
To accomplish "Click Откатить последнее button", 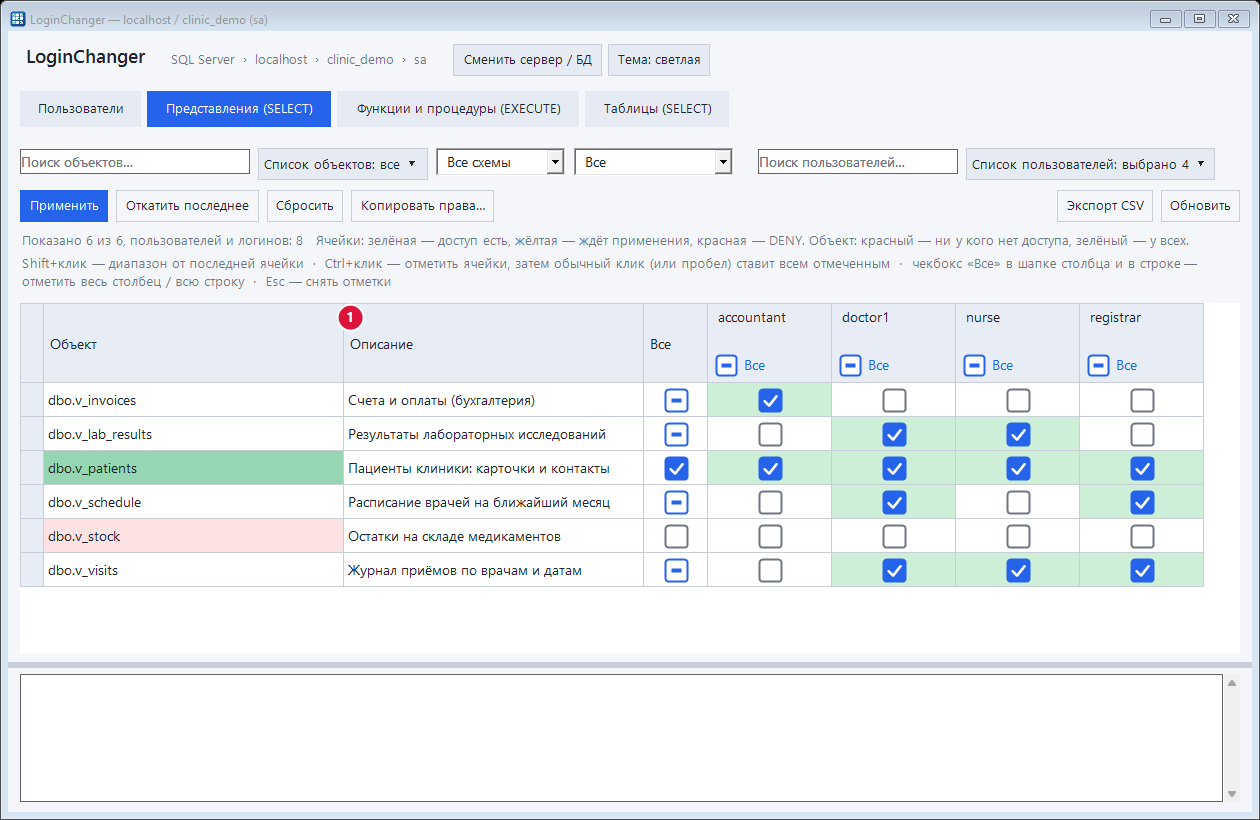I will 187,206.
